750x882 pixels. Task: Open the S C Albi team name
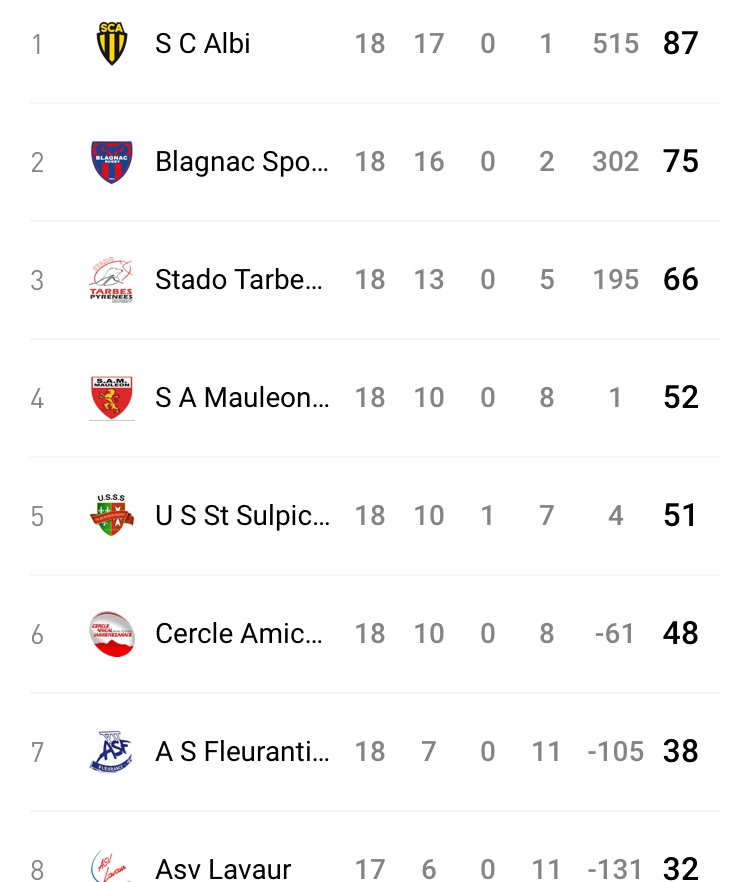pyautogui.click(x=203, y=44)
